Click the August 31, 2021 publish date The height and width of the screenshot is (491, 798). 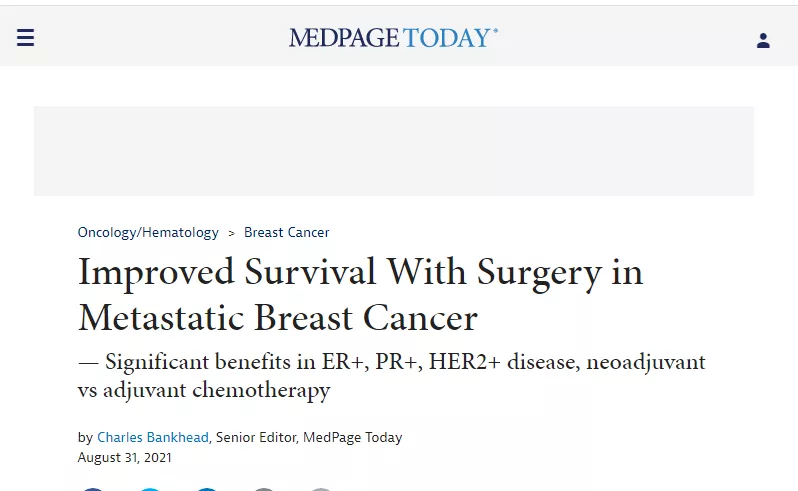[x=125, y=457]
